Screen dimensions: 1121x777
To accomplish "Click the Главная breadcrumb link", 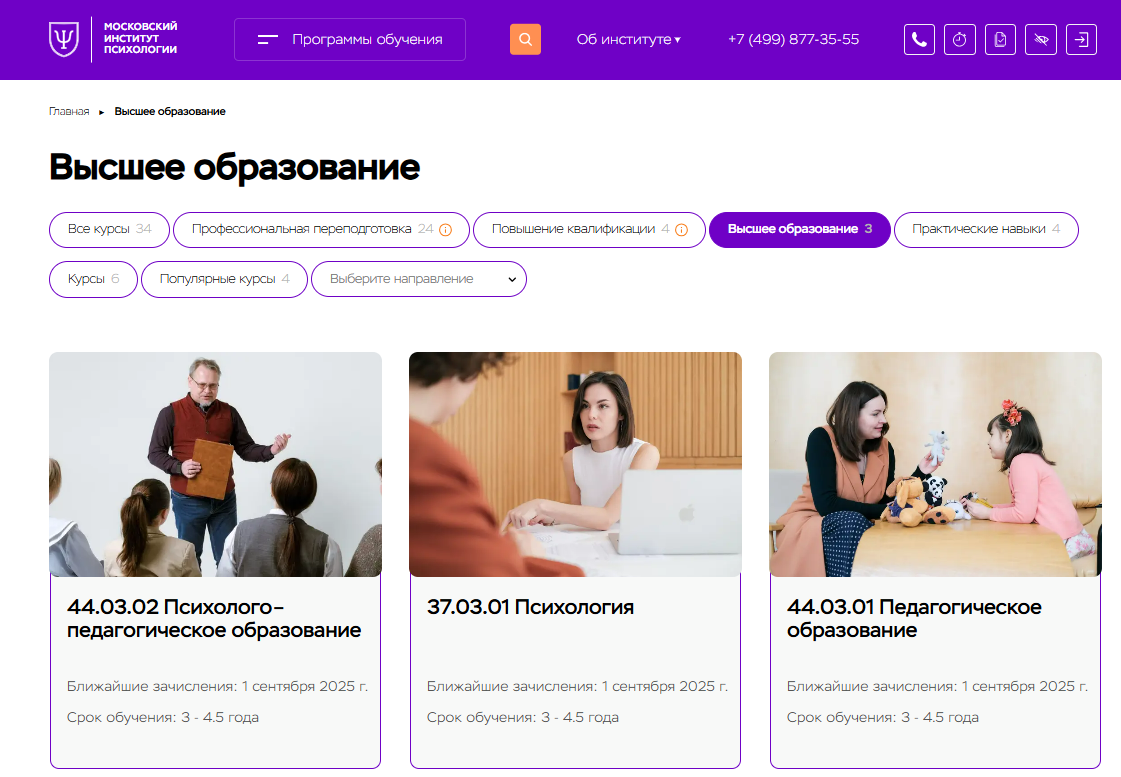I will point(69,112).
